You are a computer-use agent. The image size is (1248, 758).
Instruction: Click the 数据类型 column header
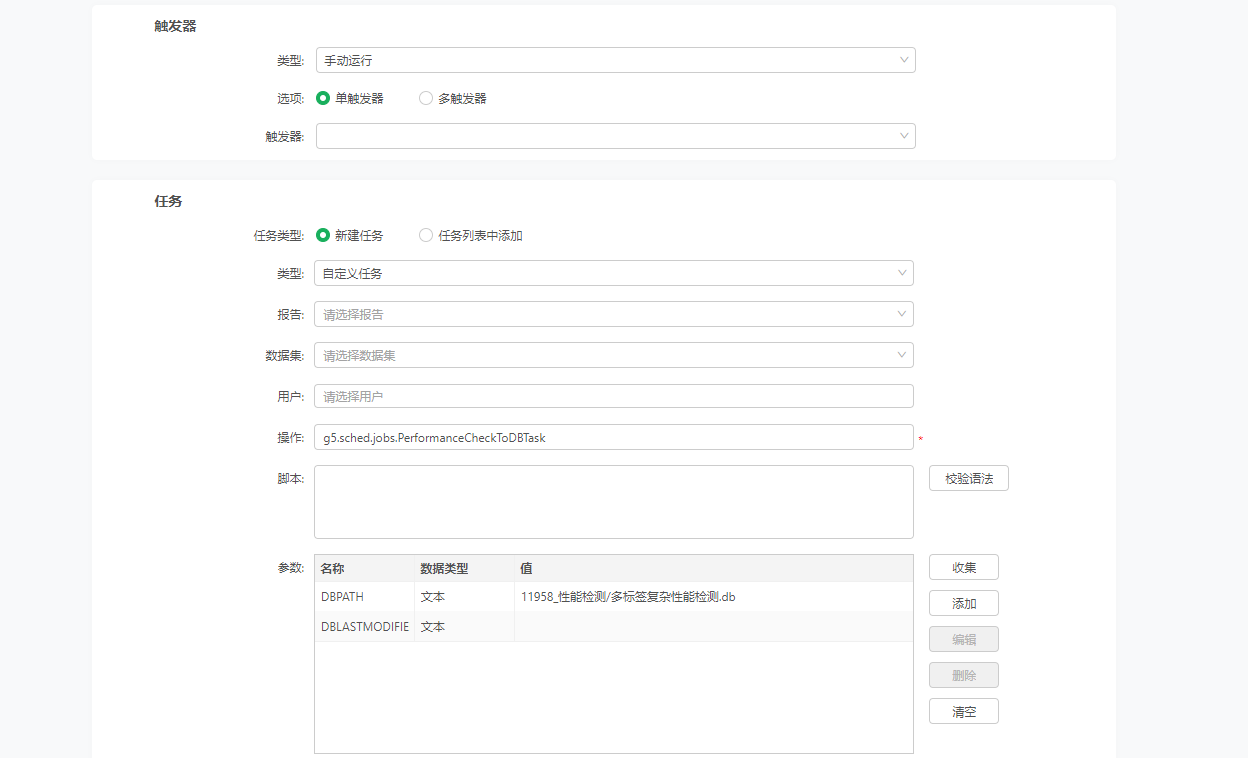click(465, 568)
